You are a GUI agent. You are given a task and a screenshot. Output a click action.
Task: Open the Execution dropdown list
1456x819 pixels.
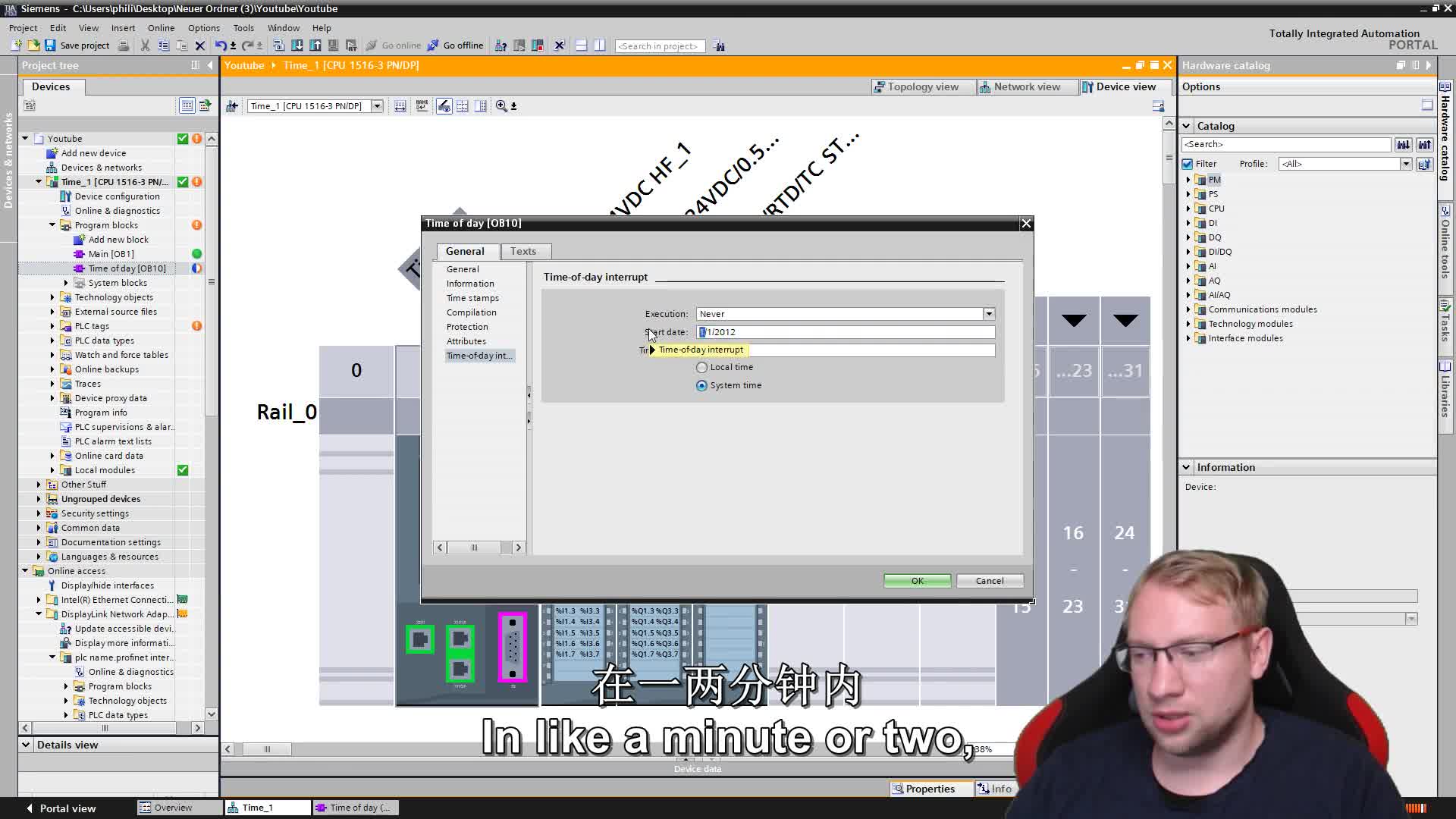pyautogui.click(x=989, y=314)
